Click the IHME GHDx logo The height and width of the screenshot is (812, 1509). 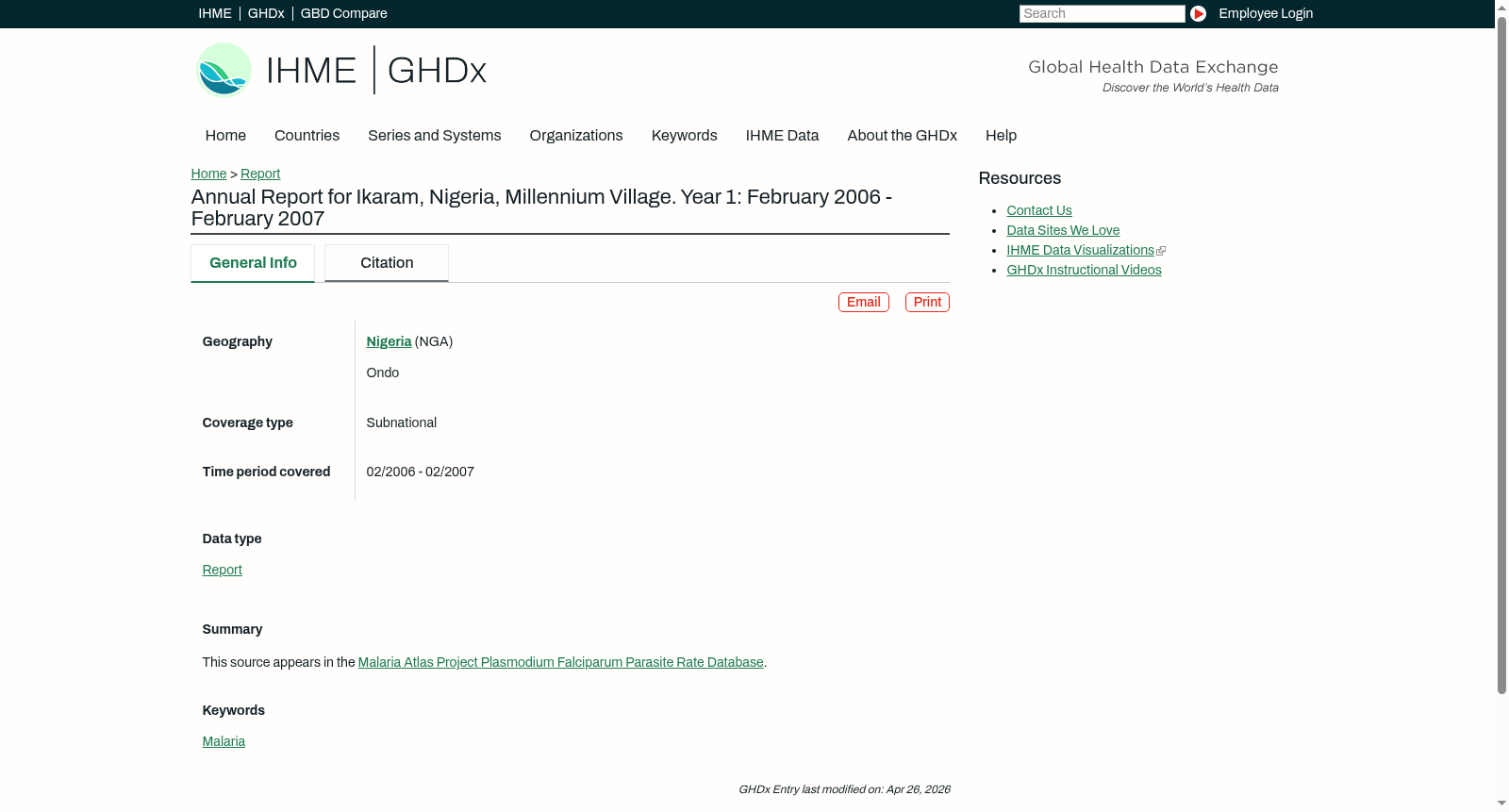(x=340, y=70)
